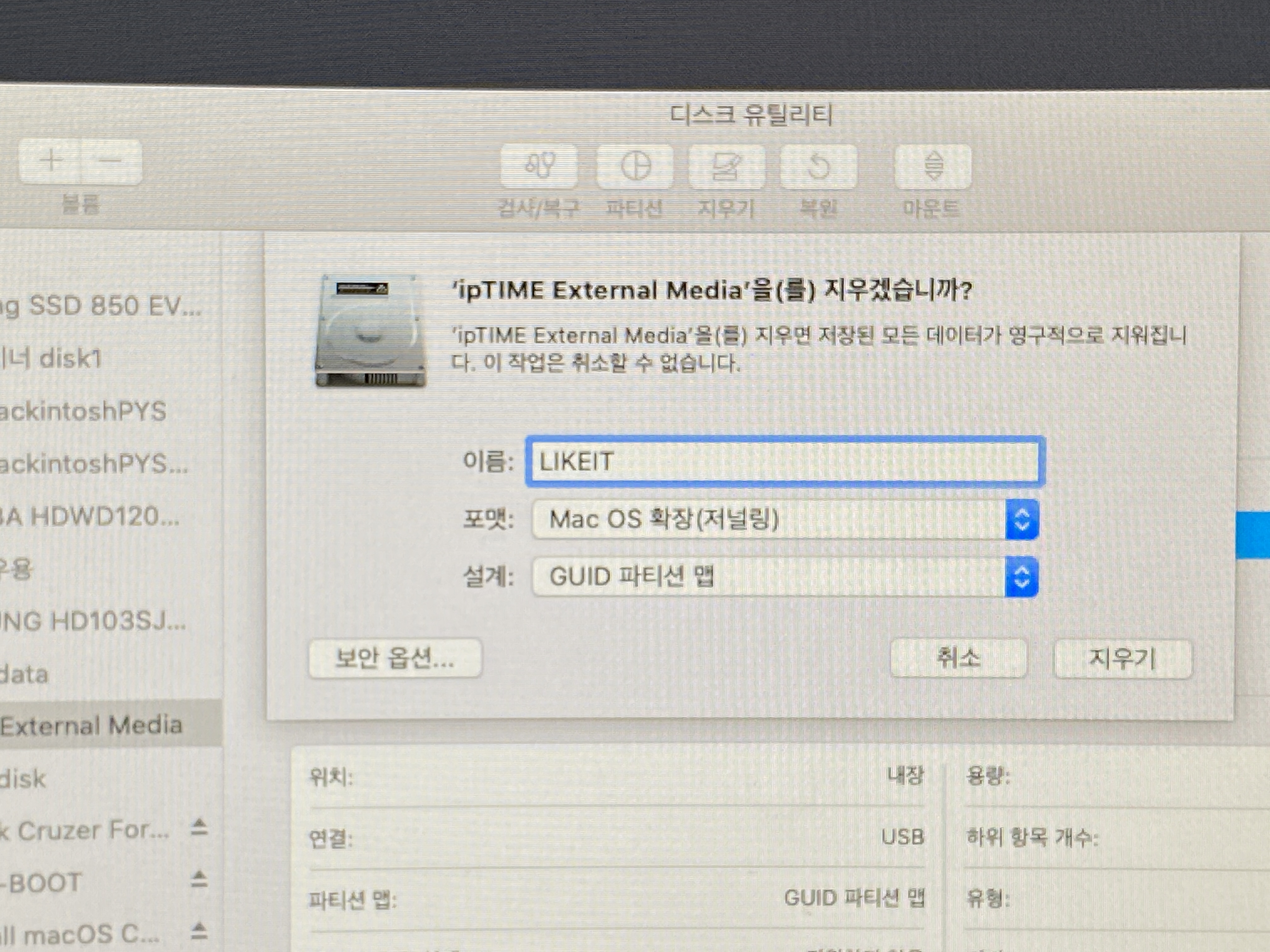Select the data volume in sidebar

pos(24,674)
